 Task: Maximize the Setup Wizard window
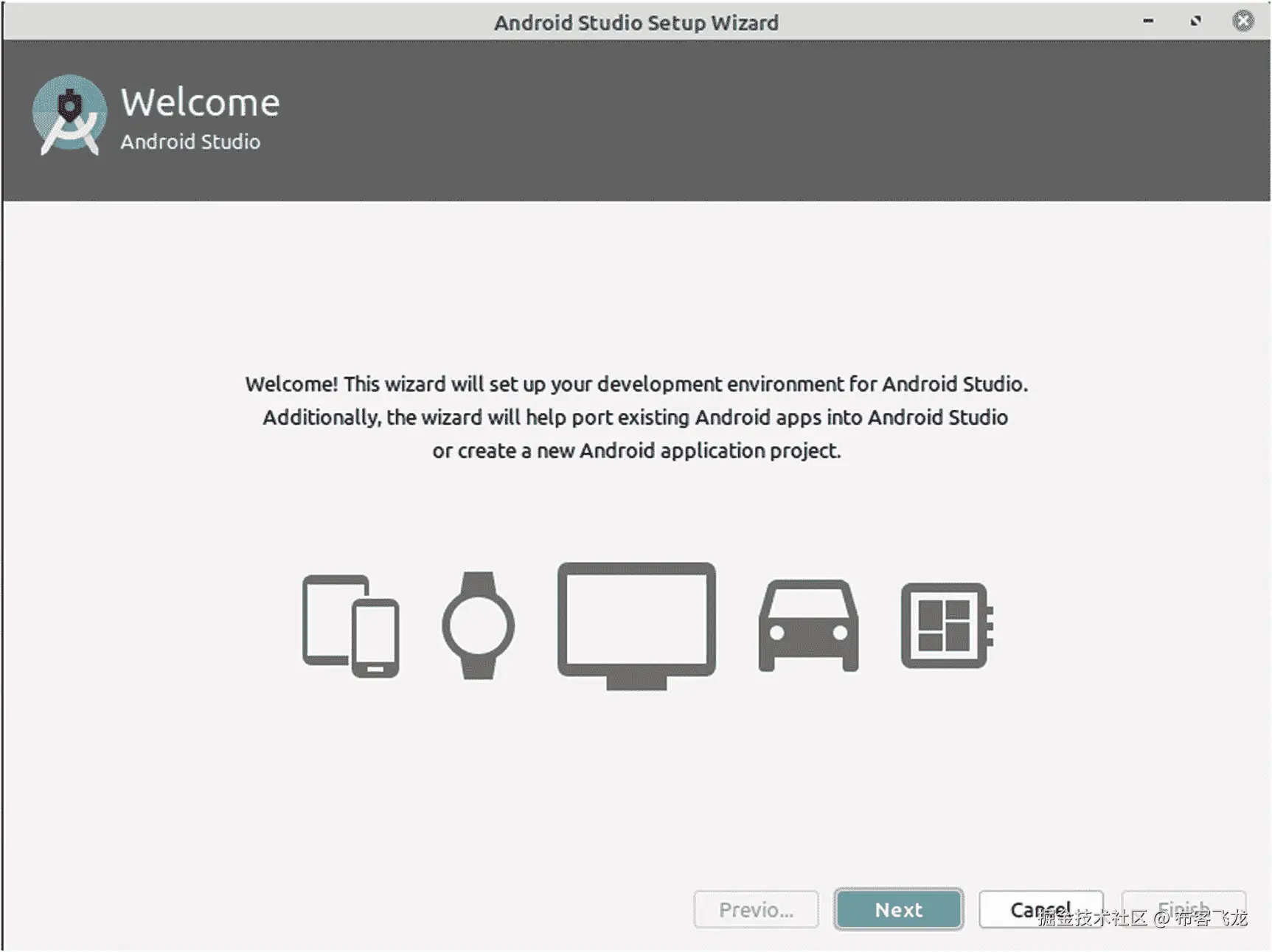(x=1195, y=21)
